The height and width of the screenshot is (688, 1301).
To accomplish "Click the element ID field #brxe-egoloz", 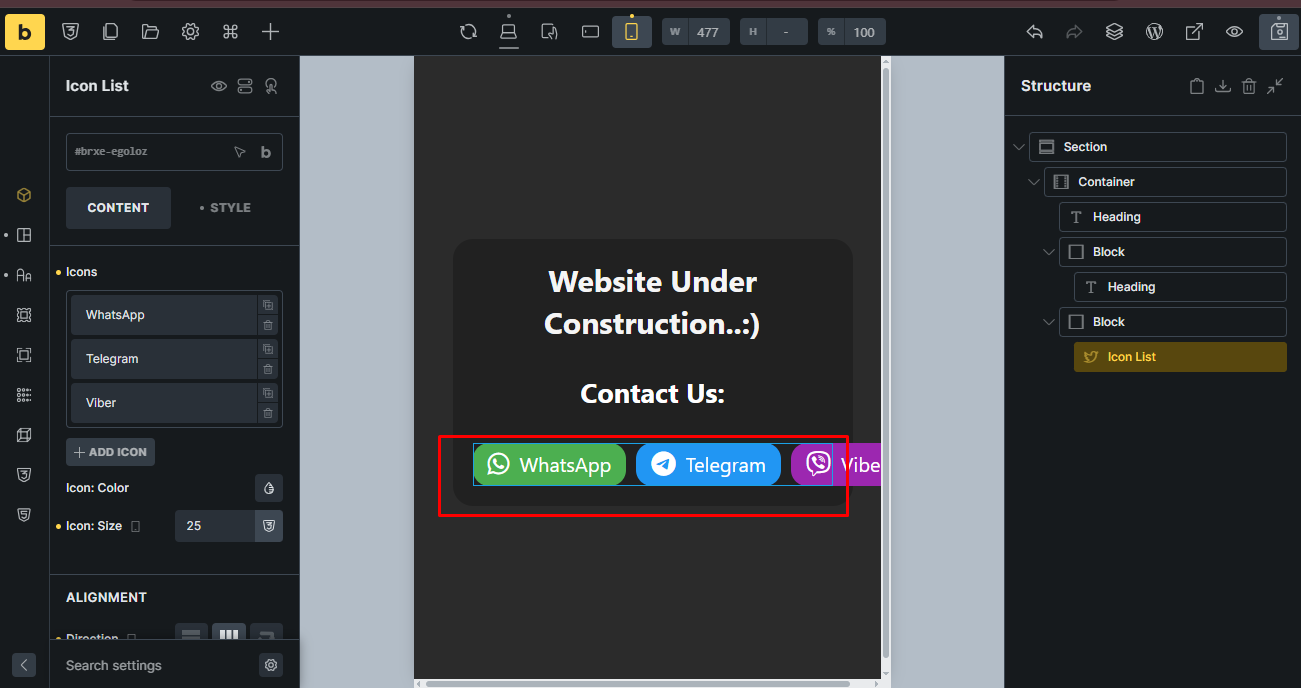I will [x=174, y=152].
